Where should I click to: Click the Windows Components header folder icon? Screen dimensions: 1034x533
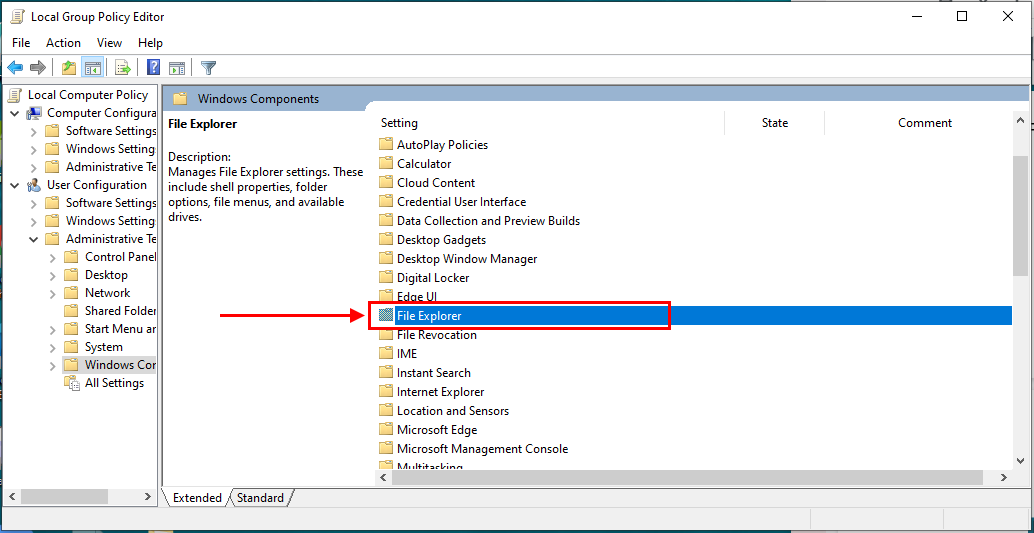tap(180, 99)
